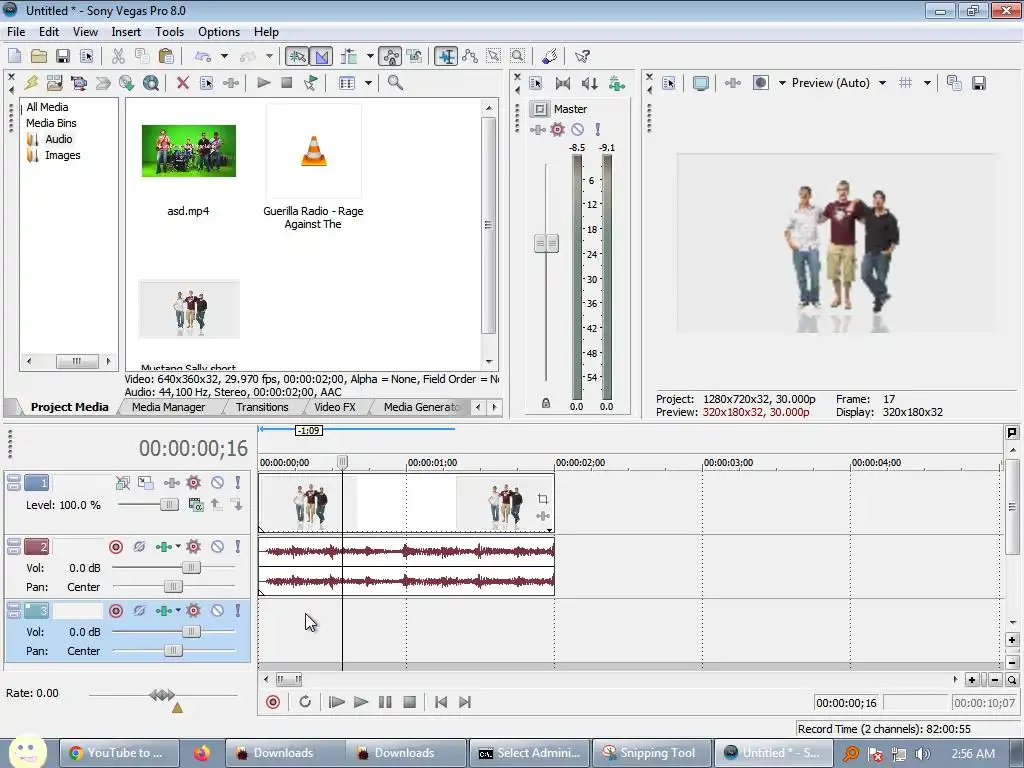
Task: Lock the Master fader channels
Action: point(546,404)
